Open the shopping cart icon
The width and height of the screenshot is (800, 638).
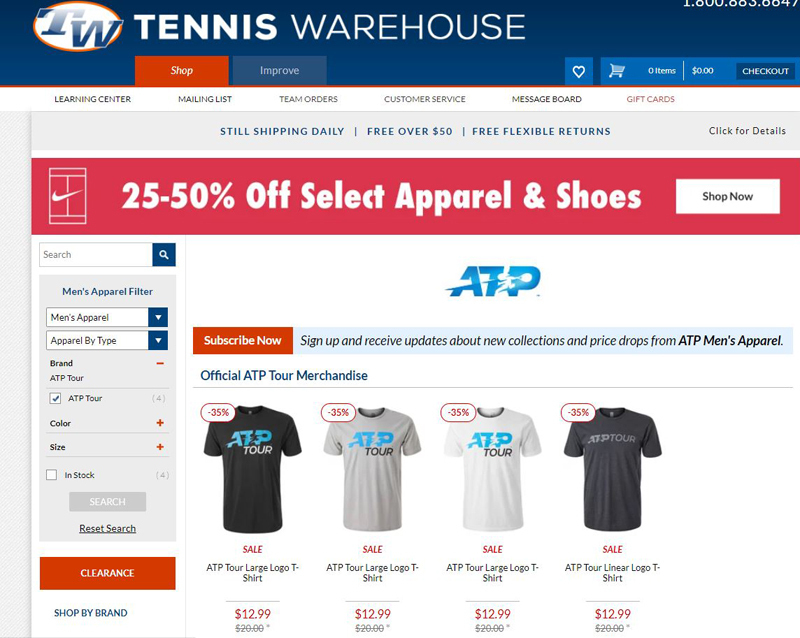(616, 71)
